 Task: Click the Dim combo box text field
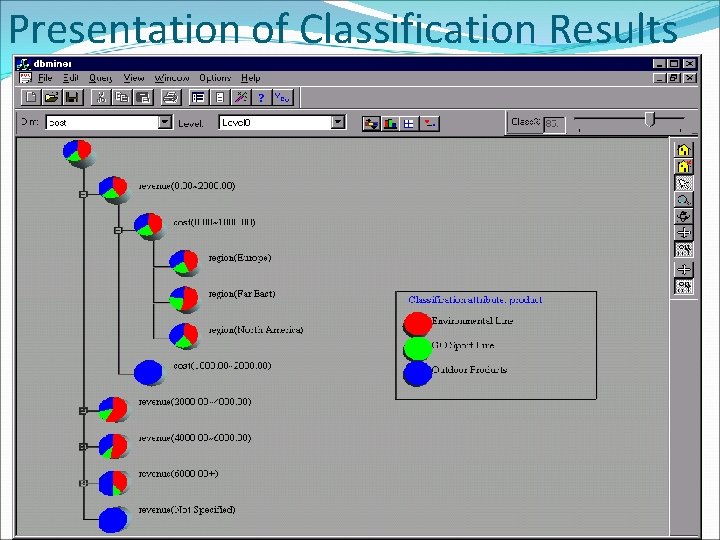[x=102, y=122]
